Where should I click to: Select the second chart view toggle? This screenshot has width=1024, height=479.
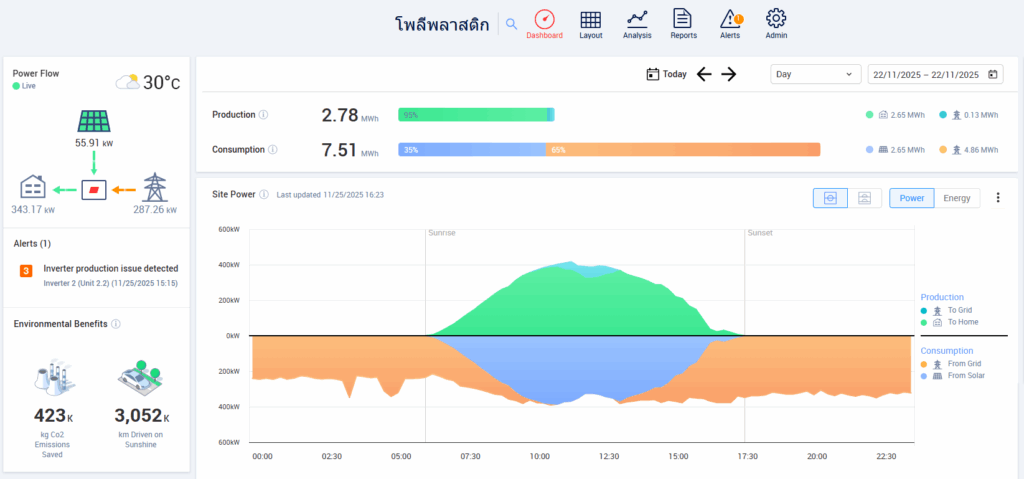click(x=864, y=198)
